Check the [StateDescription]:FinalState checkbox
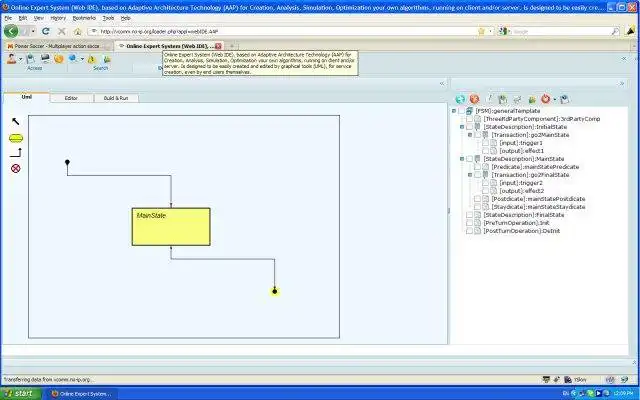640x400 pixels. coord(469,215)
